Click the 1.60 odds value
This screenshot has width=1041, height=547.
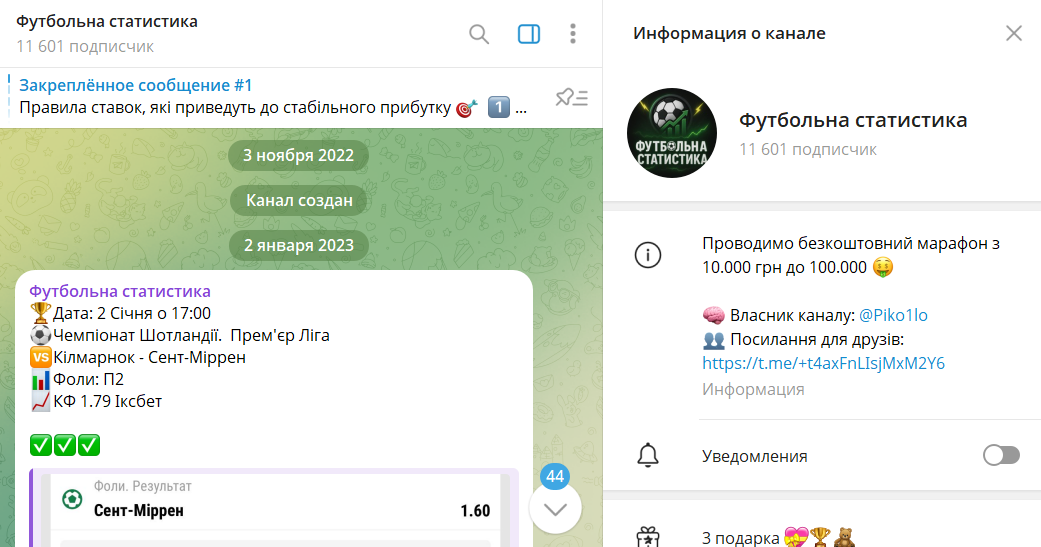click(475, 510)
